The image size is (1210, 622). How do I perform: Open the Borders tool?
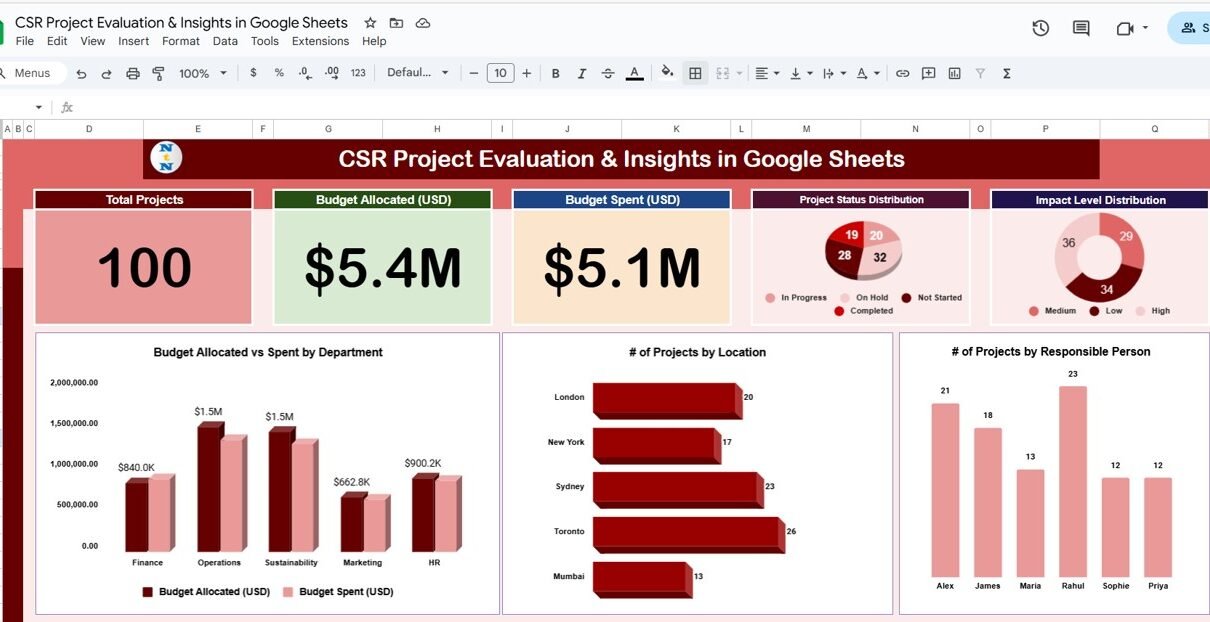(695, 73)
